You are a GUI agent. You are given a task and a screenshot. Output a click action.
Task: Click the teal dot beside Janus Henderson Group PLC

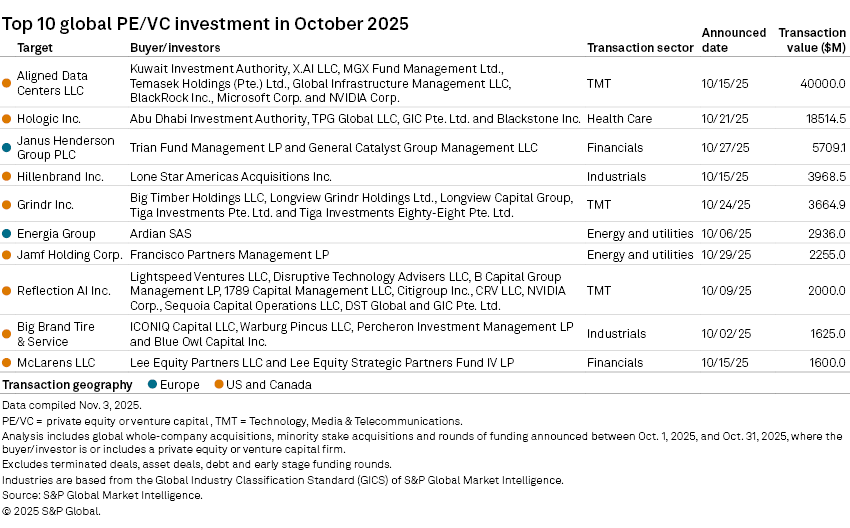(x=7, y=148)
